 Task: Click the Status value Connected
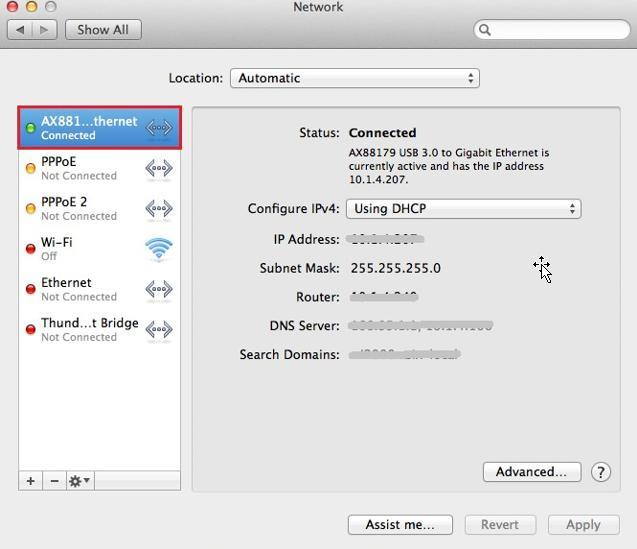point(382,133)
